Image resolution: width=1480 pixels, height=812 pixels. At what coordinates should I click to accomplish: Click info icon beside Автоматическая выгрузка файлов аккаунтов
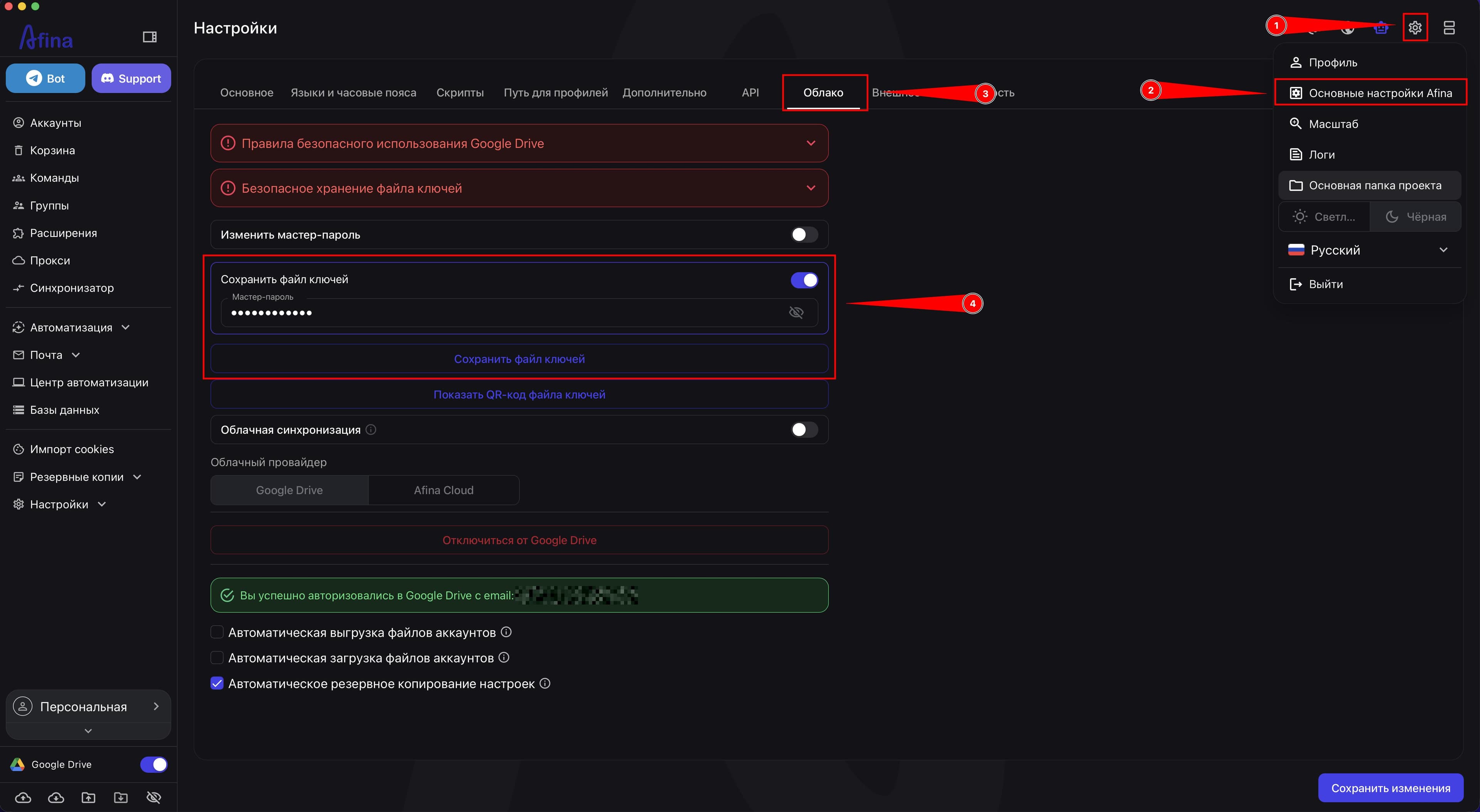[506, 632]
